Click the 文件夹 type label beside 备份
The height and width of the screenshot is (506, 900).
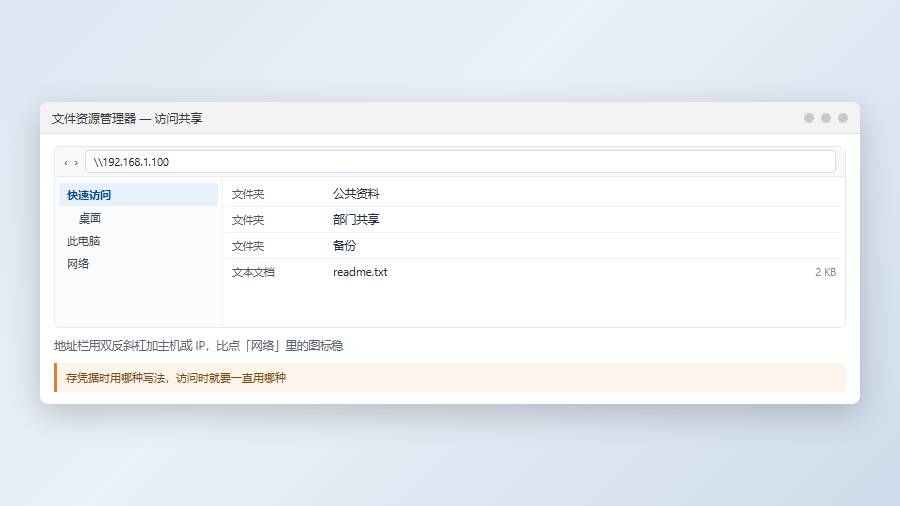pyautogui.click(x=248, y=246)
